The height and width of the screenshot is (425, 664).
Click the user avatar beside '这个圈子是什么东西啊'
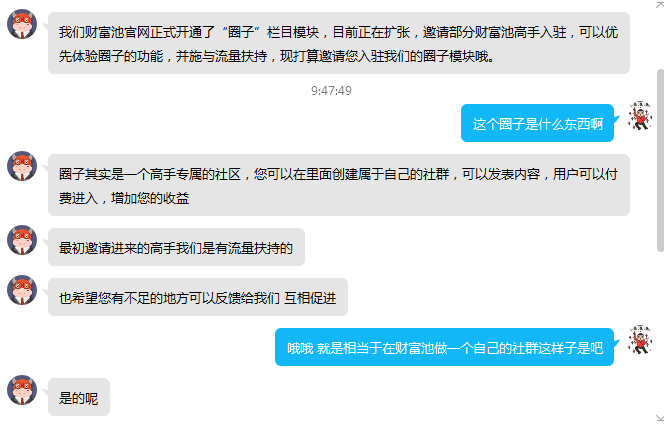[640, 116]
